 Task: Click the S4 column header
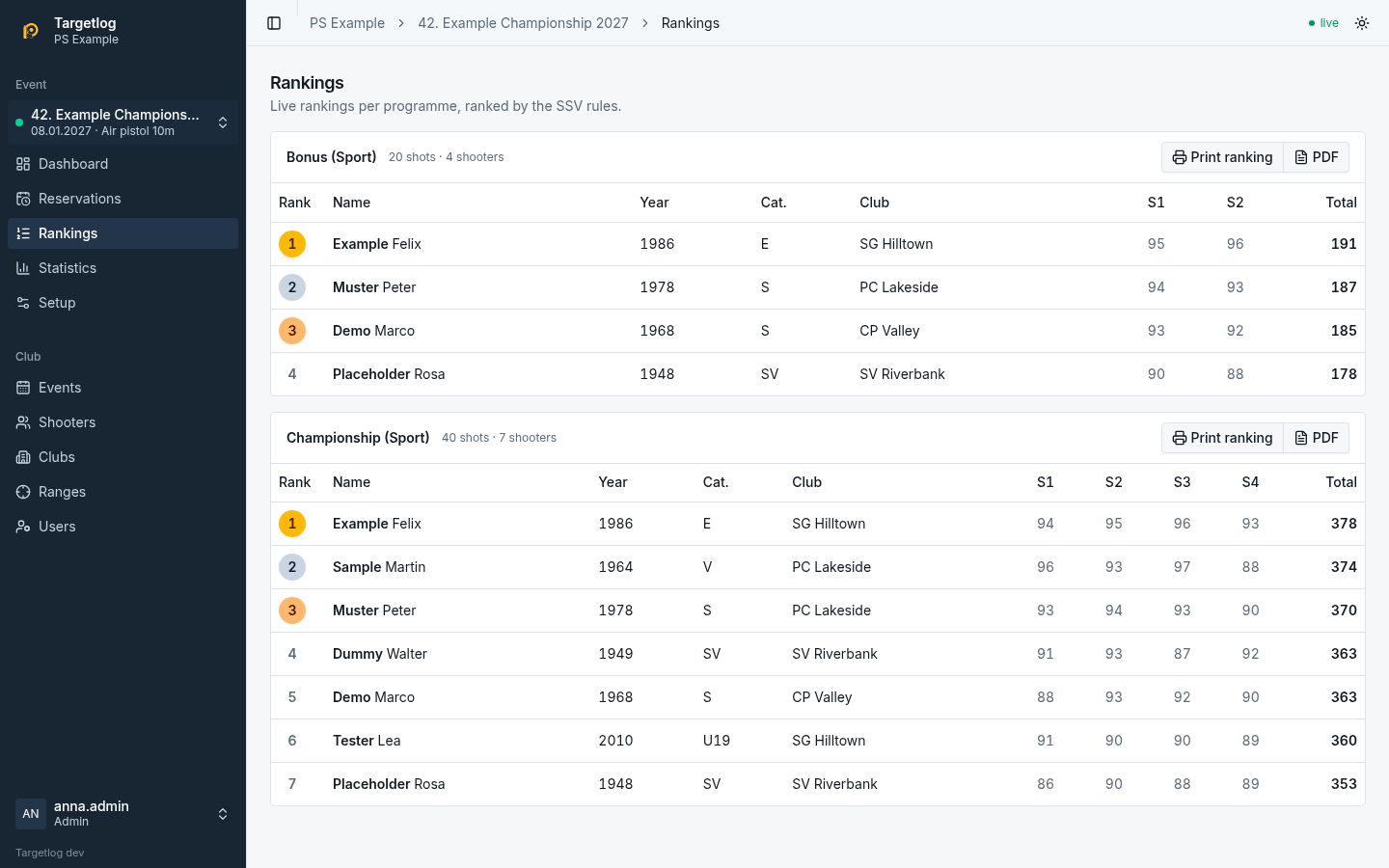pyautogui.click(x=1250, y=482)
